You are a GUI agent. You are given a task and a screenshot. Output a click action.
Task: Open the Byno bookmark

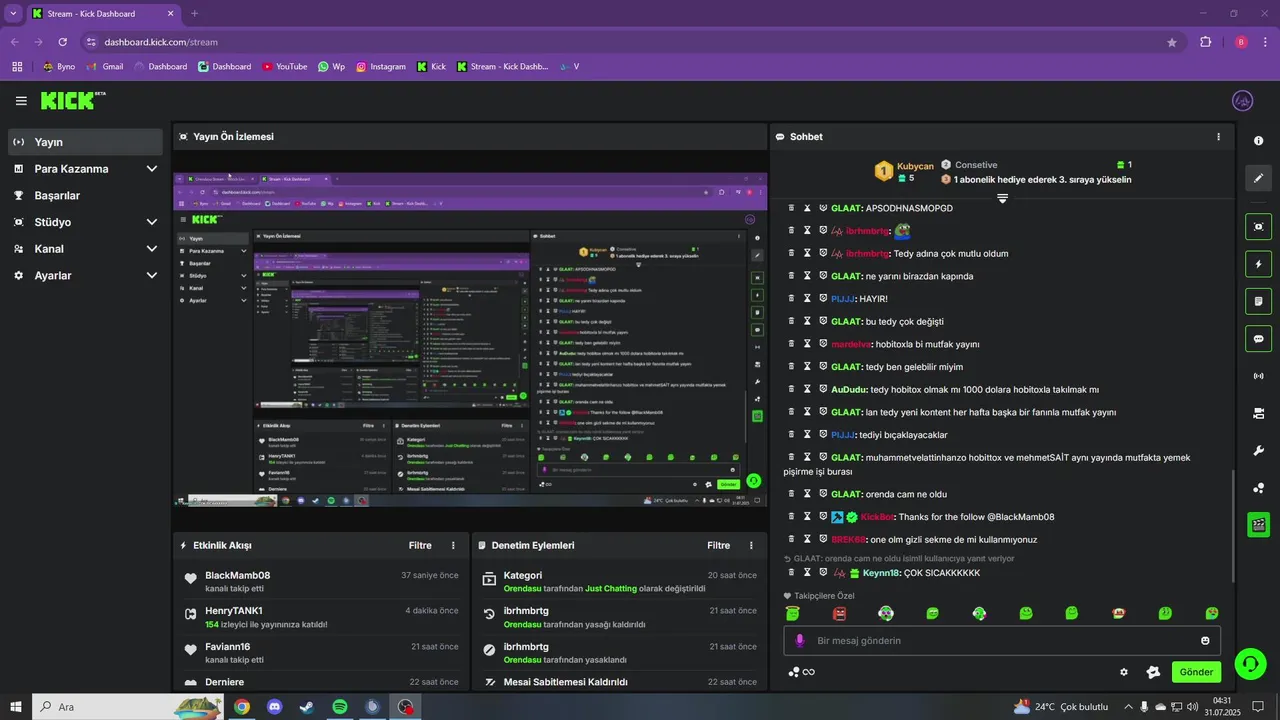[59, 66]
